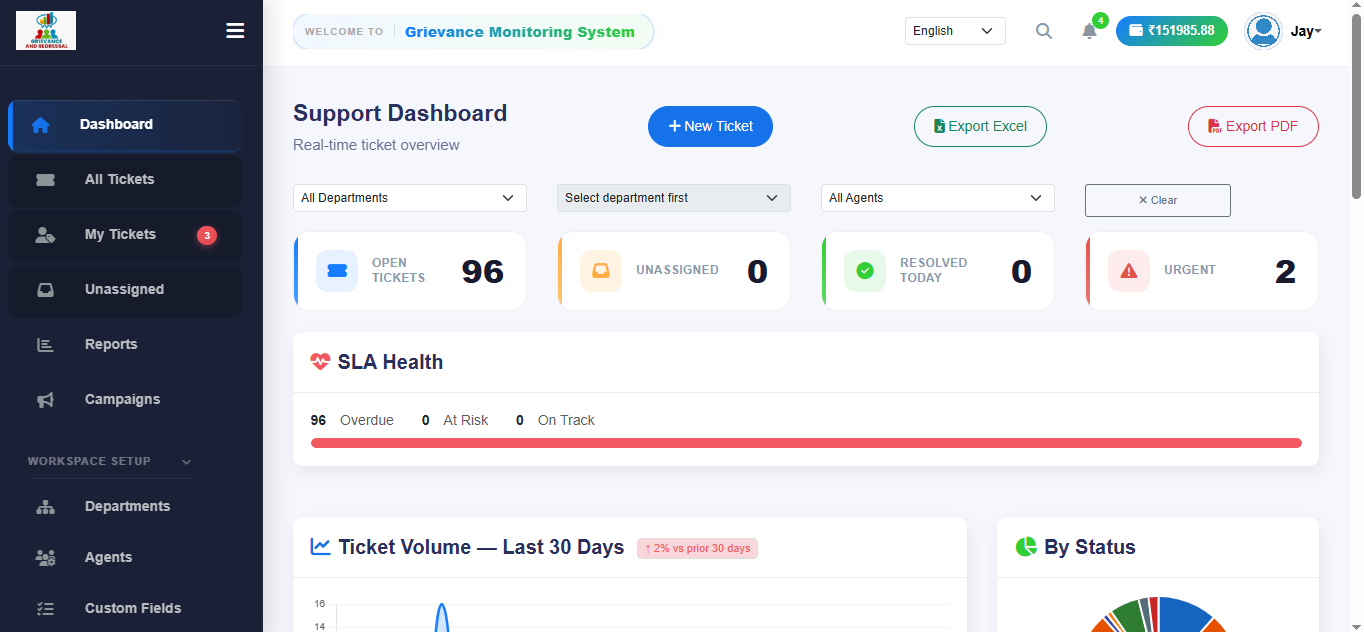
Task: Click the Dashboard home icon
Action: pos(40,125)
